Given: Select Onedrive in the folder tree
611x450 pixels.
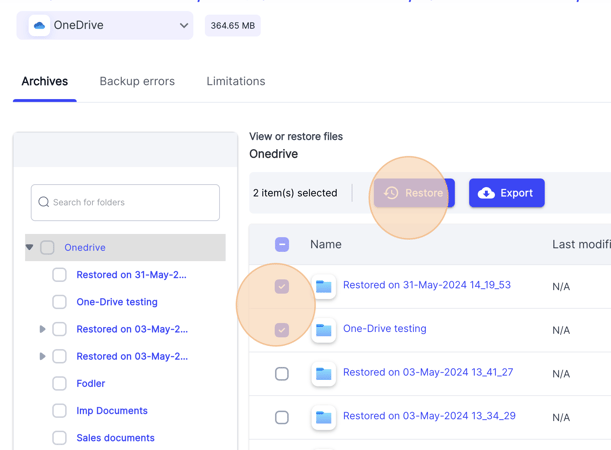Looking at the screenshot, I should tap(85, 247).
